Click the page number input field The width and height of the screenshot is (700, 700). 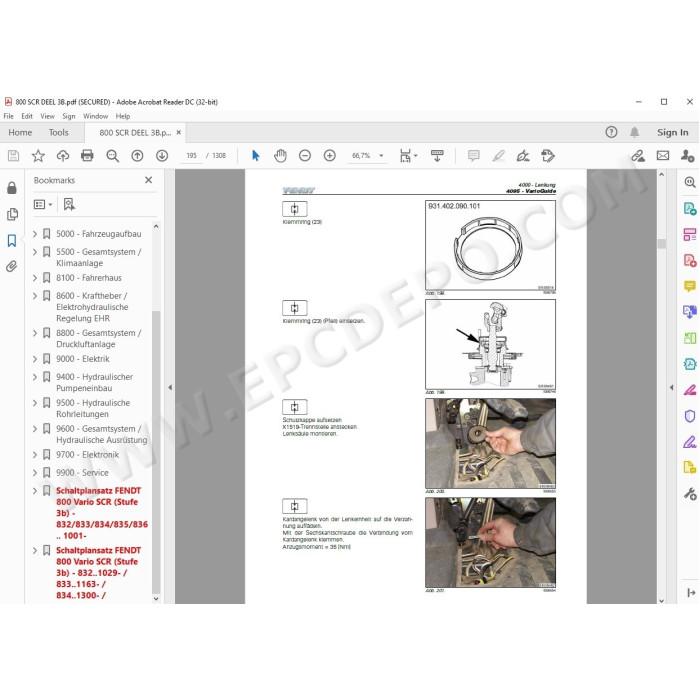pos(192,156)
